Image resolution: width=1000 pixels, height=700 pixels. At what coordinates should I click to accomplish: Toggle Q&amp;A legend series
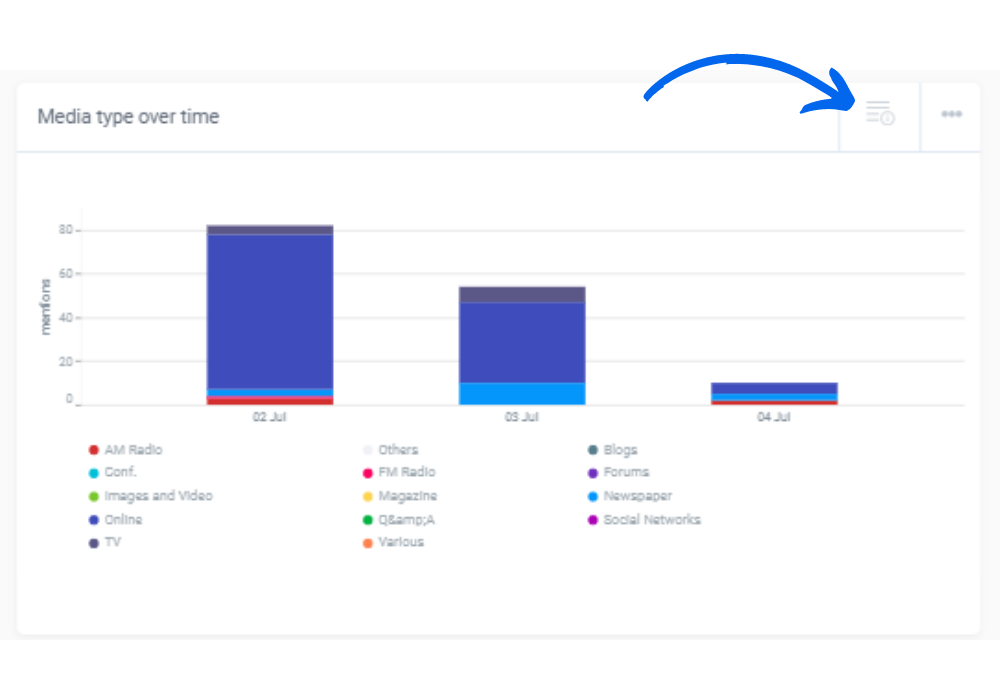(399, 520)
